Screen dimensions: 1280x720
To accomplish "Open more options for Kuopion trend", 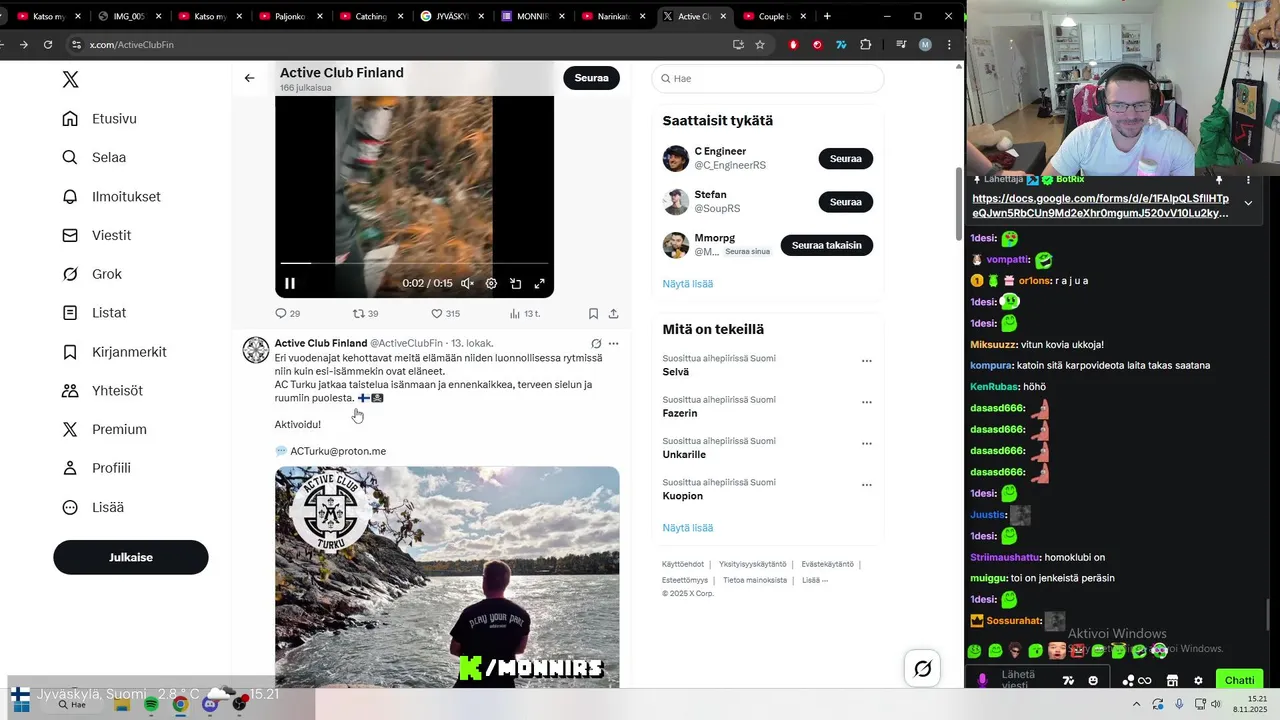I will pyautogui.click(x=866, y=485).
